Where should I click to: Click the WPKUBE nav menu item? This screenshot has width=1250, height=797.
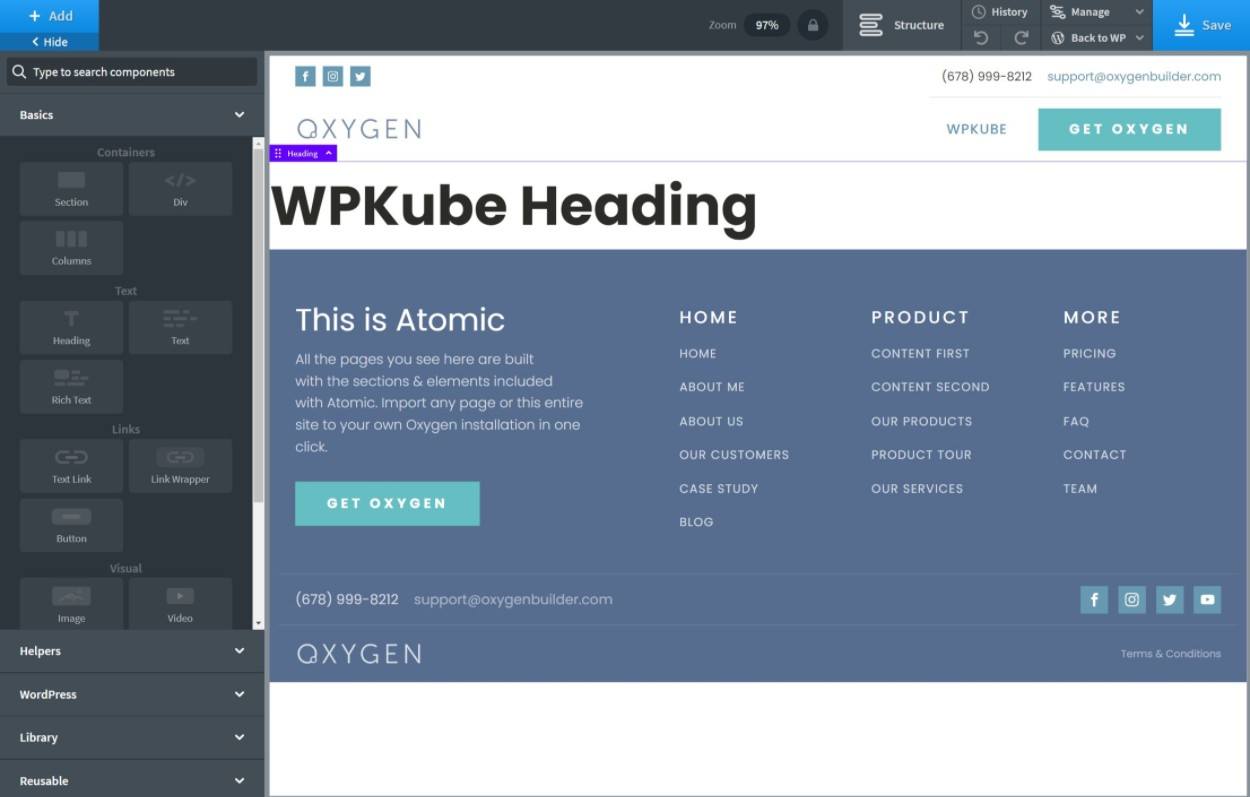[x=977, y=129]
